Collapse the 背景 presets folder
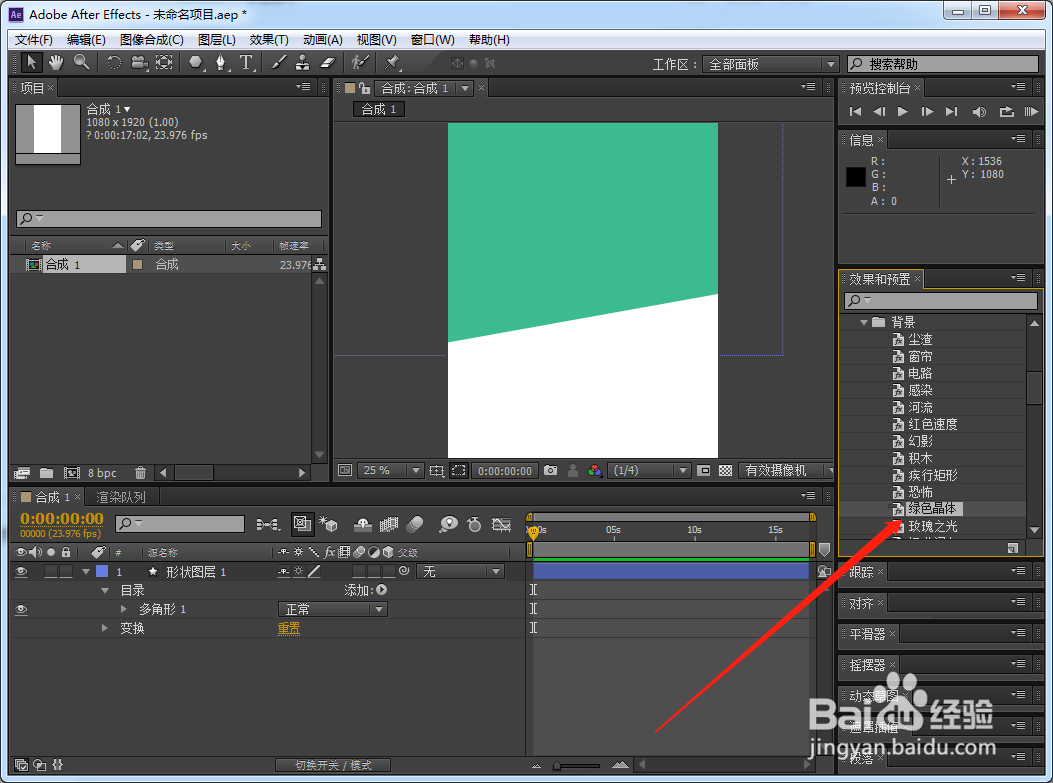 (864, 322)
